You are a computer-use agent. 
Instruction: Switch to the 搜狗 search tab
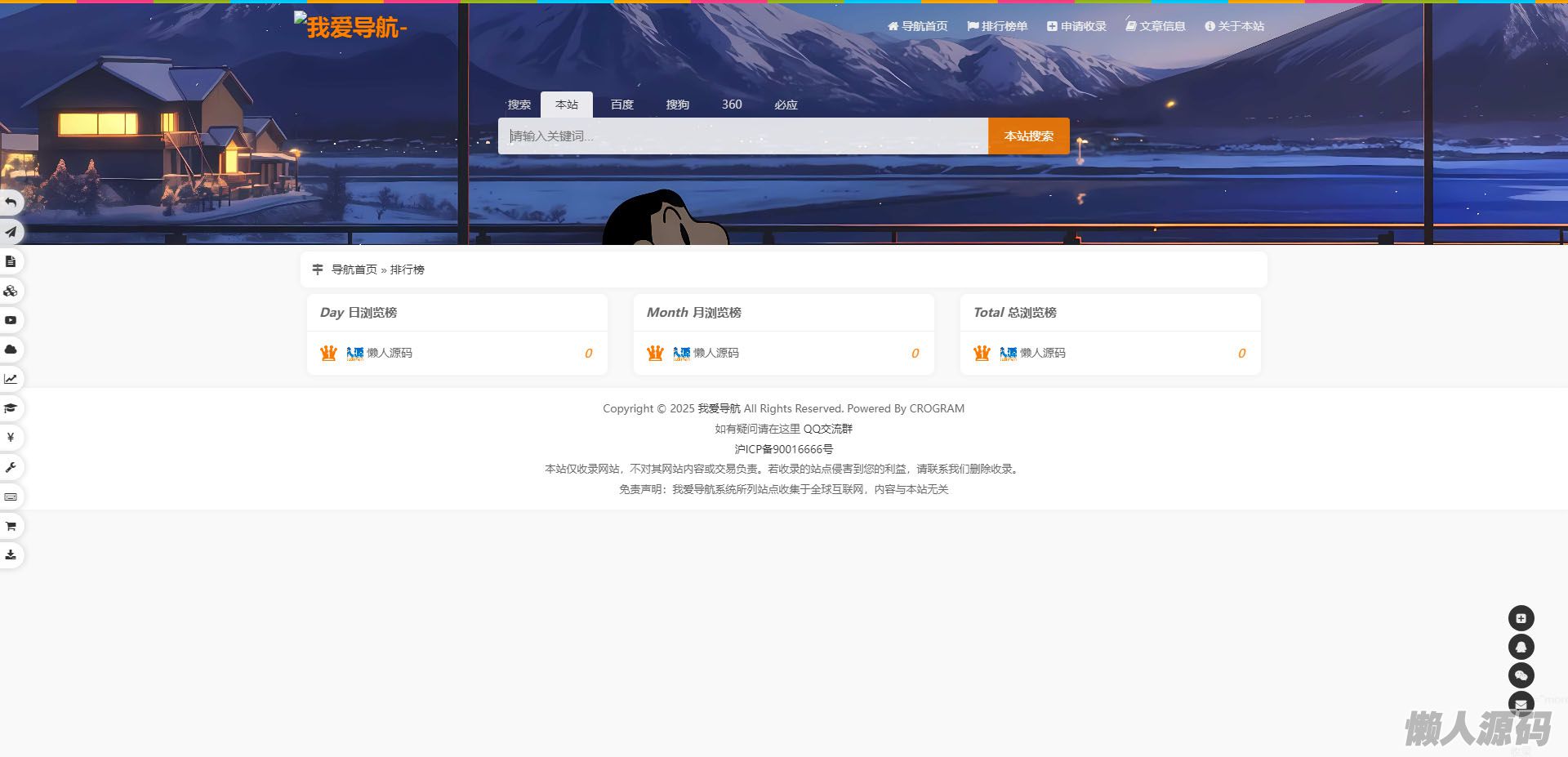678,105
